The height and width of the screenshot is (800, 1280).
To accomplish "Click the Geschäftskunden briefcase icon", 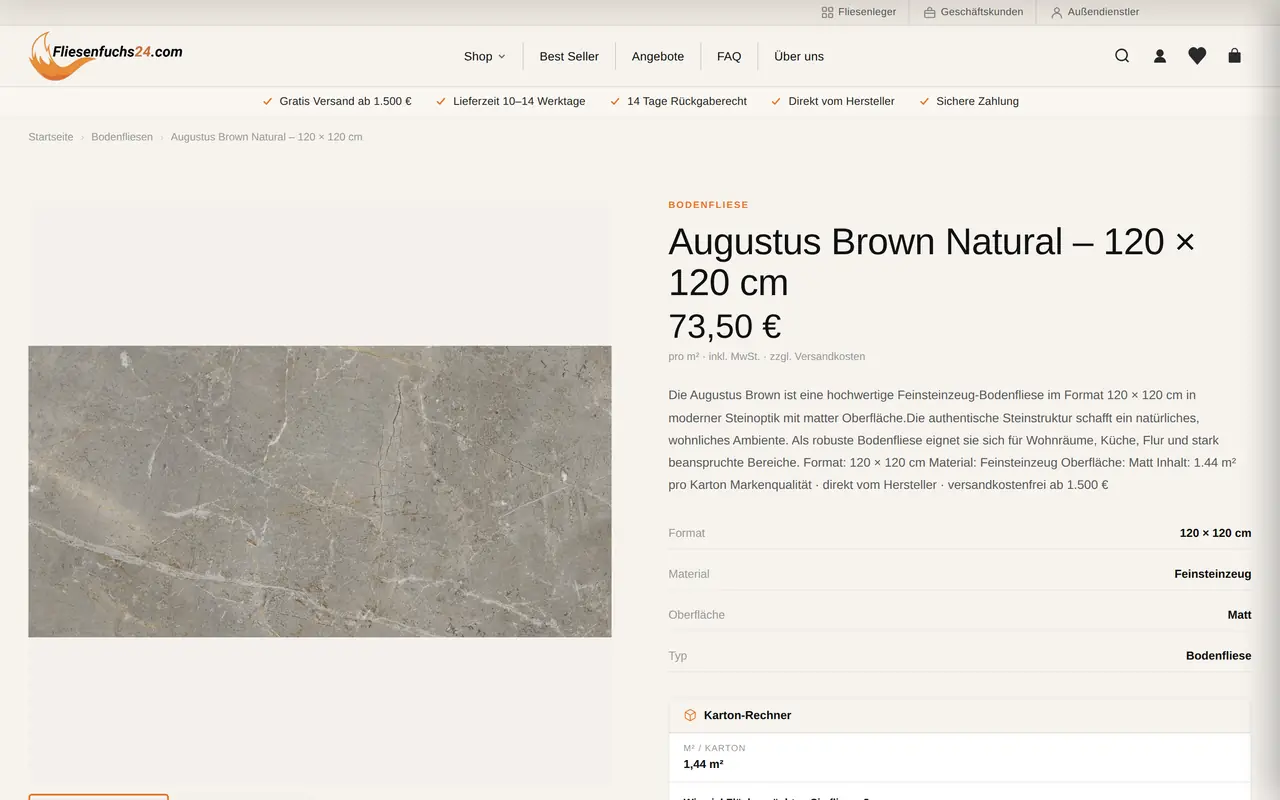I will coord(930,12).
